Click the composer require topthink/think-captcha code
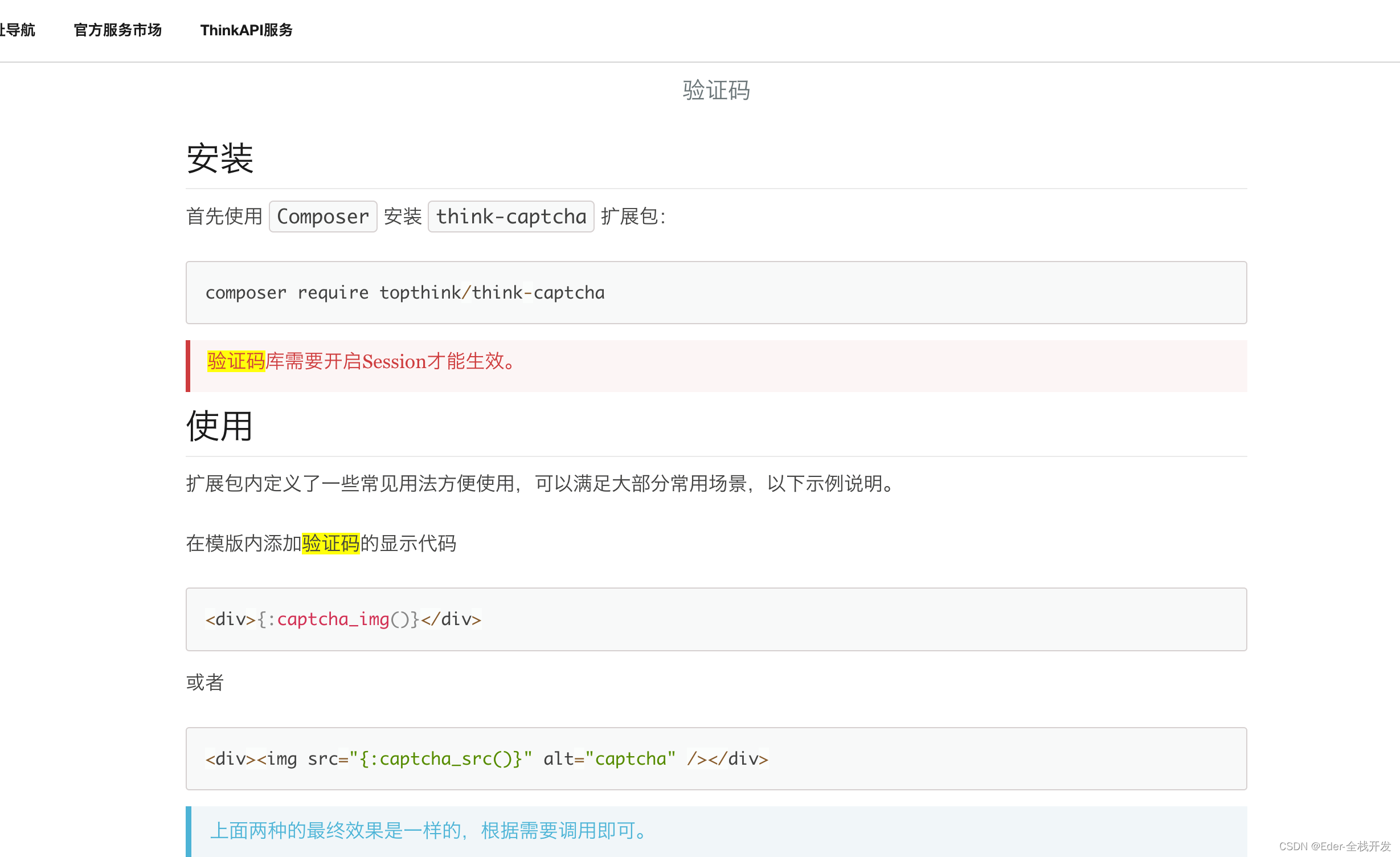Image resolution: width=1400 pixels, height=857 pixels. (x=405, y=292)
